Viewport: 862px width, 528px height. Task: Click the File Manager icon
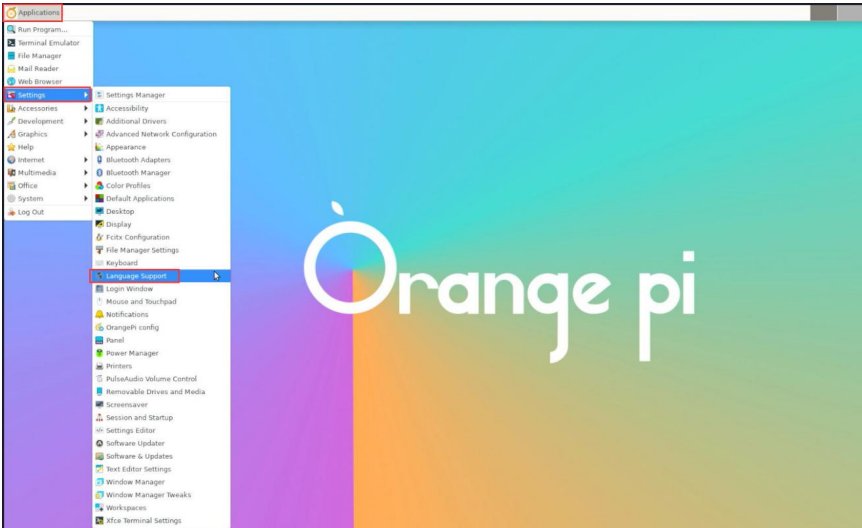pos(11,56)
